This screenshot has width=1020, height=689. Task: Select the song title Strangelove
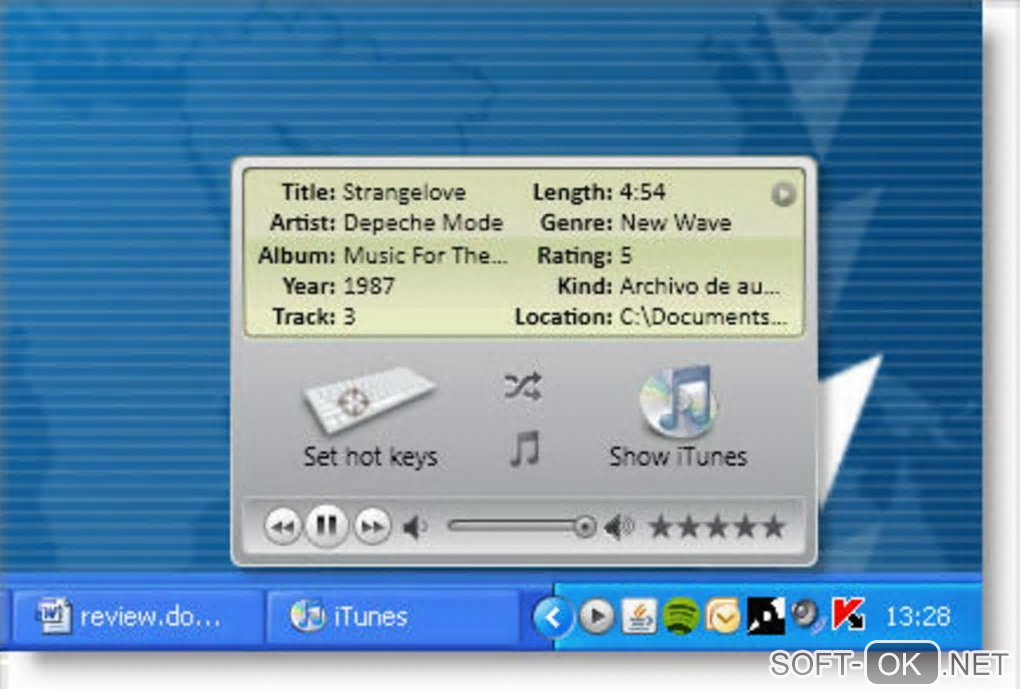click(x=404, y=192)
